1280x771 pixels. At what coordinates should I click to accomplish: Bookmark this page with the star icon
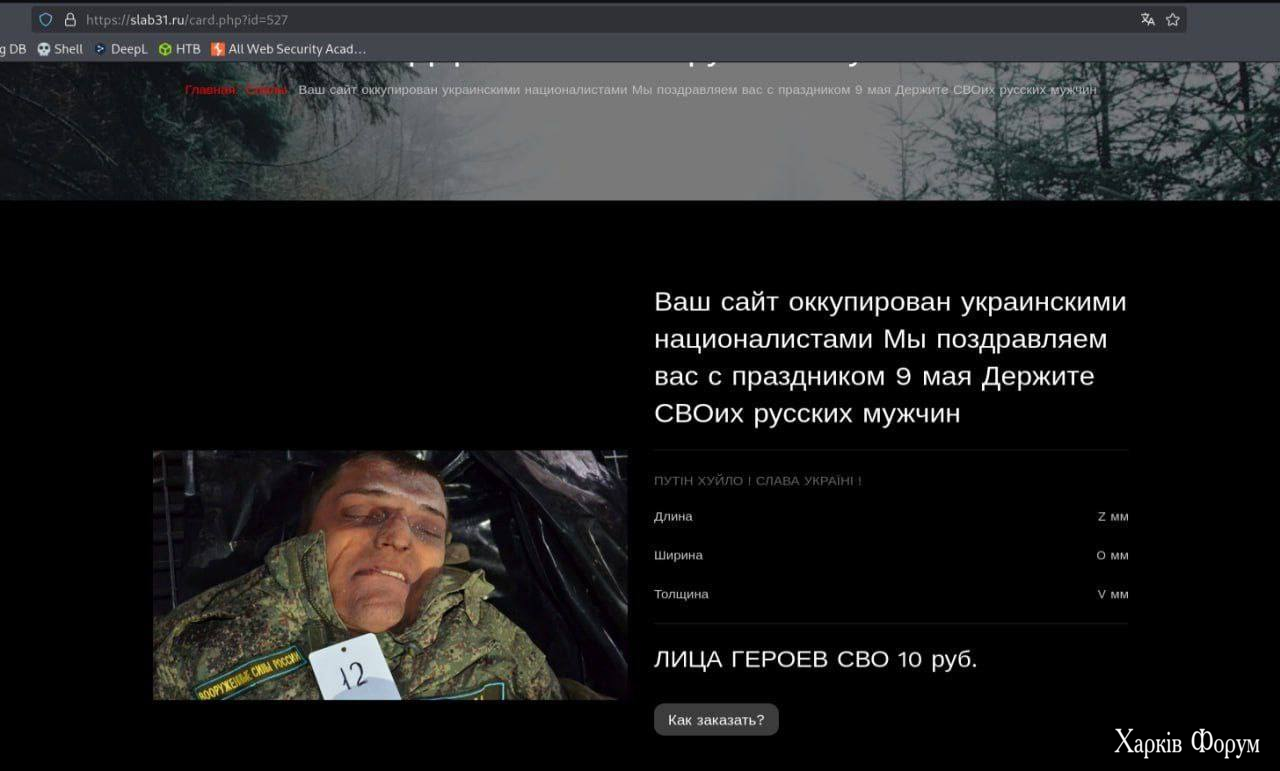(x=1172, y=20)
